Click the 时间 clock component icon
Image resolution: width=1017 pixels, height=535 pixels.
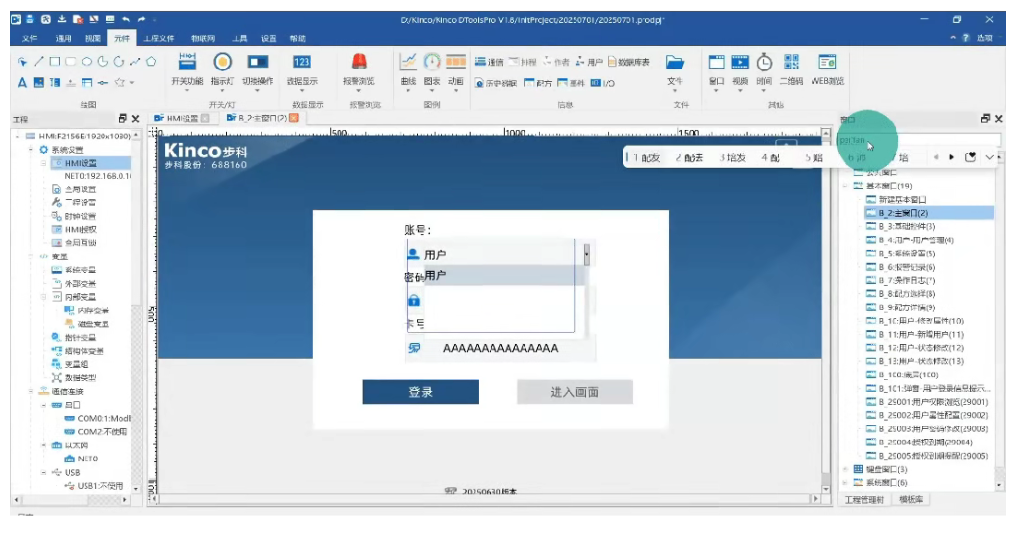(x=764, y=62)
